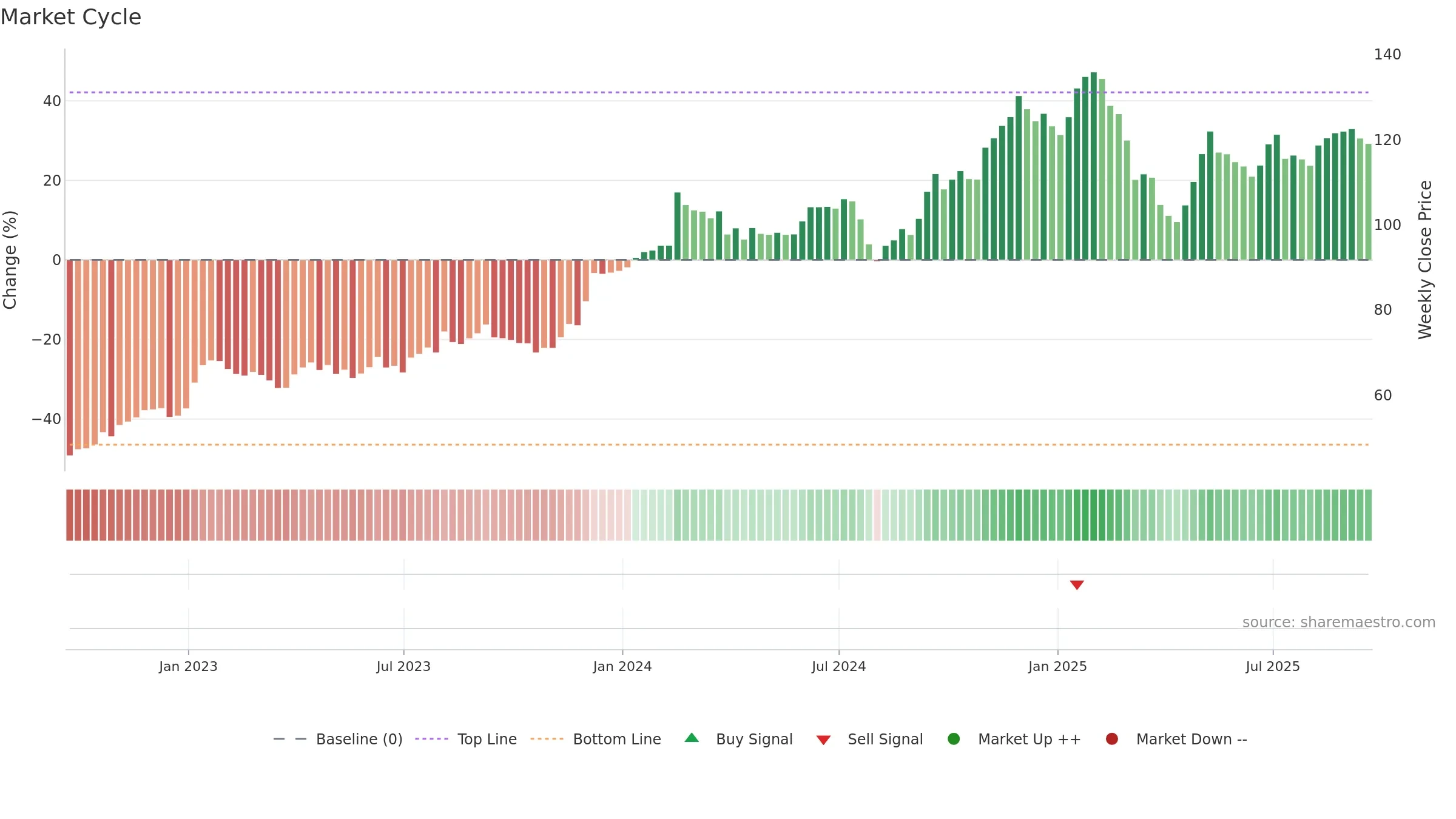Click the Market Up ++ green circle icon
The image size is (1456, 819).
coord(954,739)
